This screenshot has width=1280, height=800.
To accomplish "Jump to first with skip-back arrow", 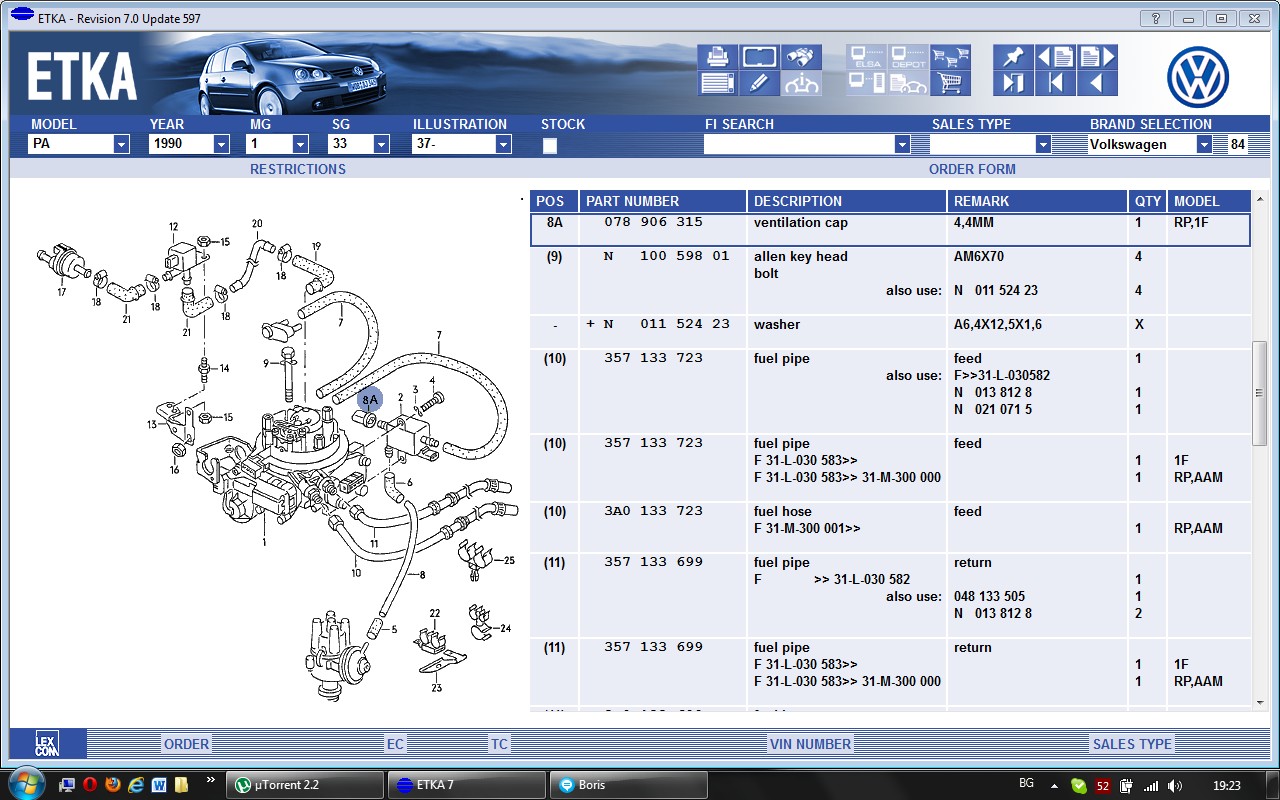I will [x=1055, y=83].
